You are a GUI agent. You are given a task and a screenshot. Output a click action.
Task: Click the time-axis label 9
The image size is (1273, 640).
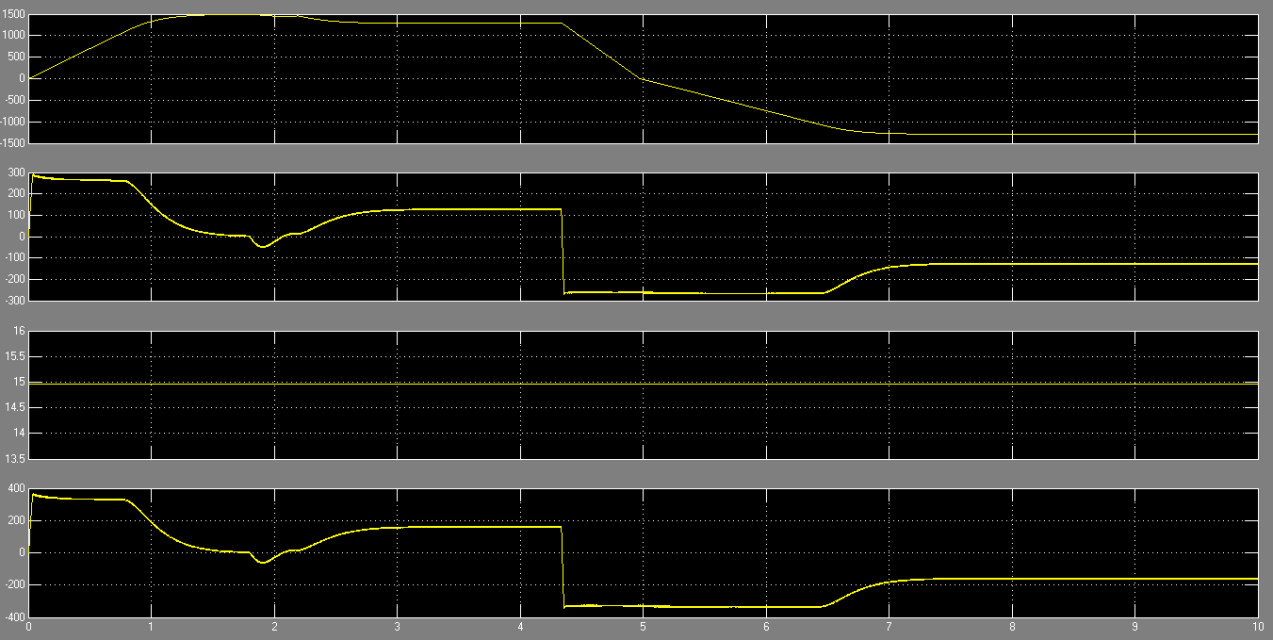(x=1135, y=627)
